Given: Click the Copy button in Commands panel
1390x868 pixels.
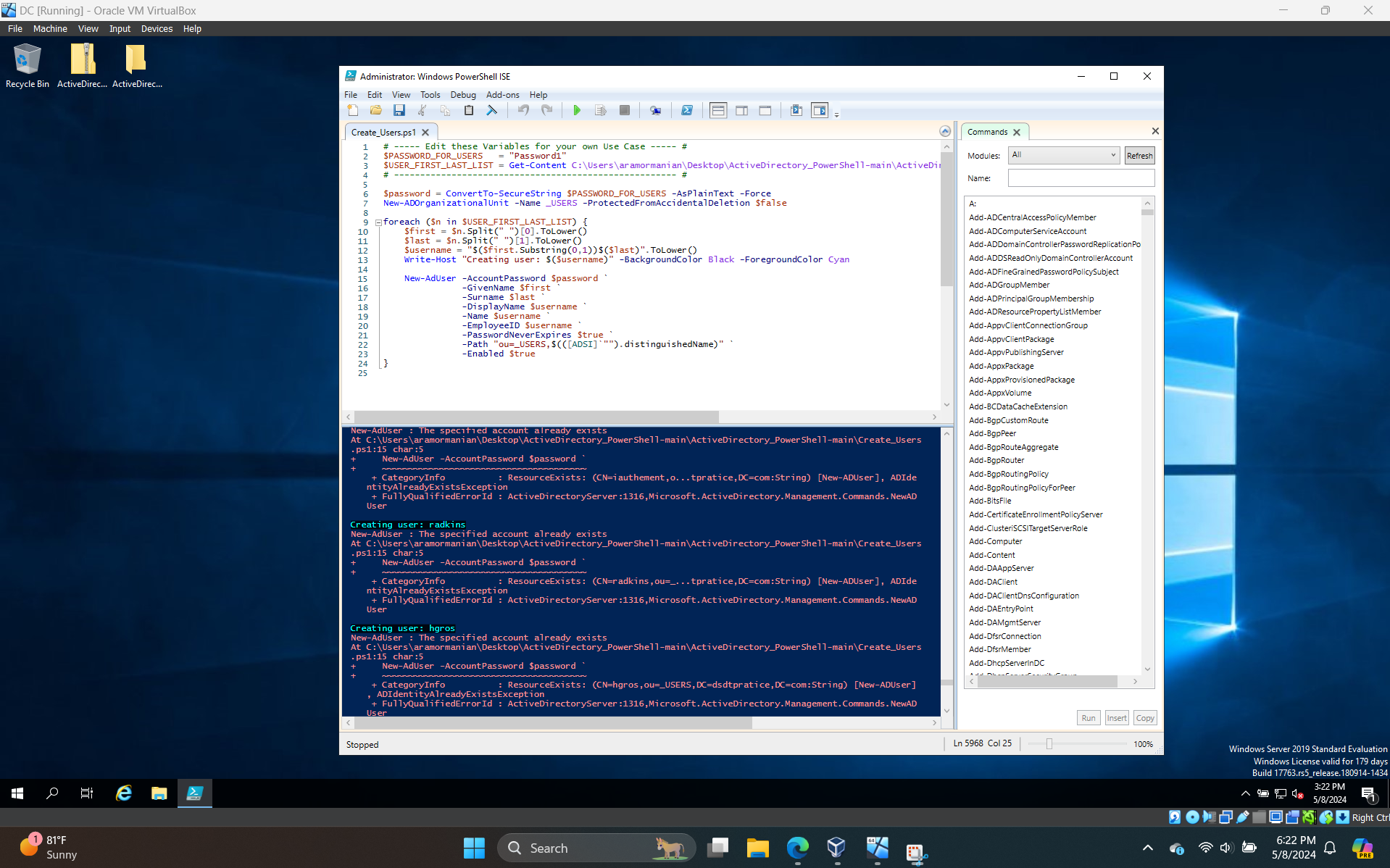Looking at the screenshot, I should [x=1145, y=718].
